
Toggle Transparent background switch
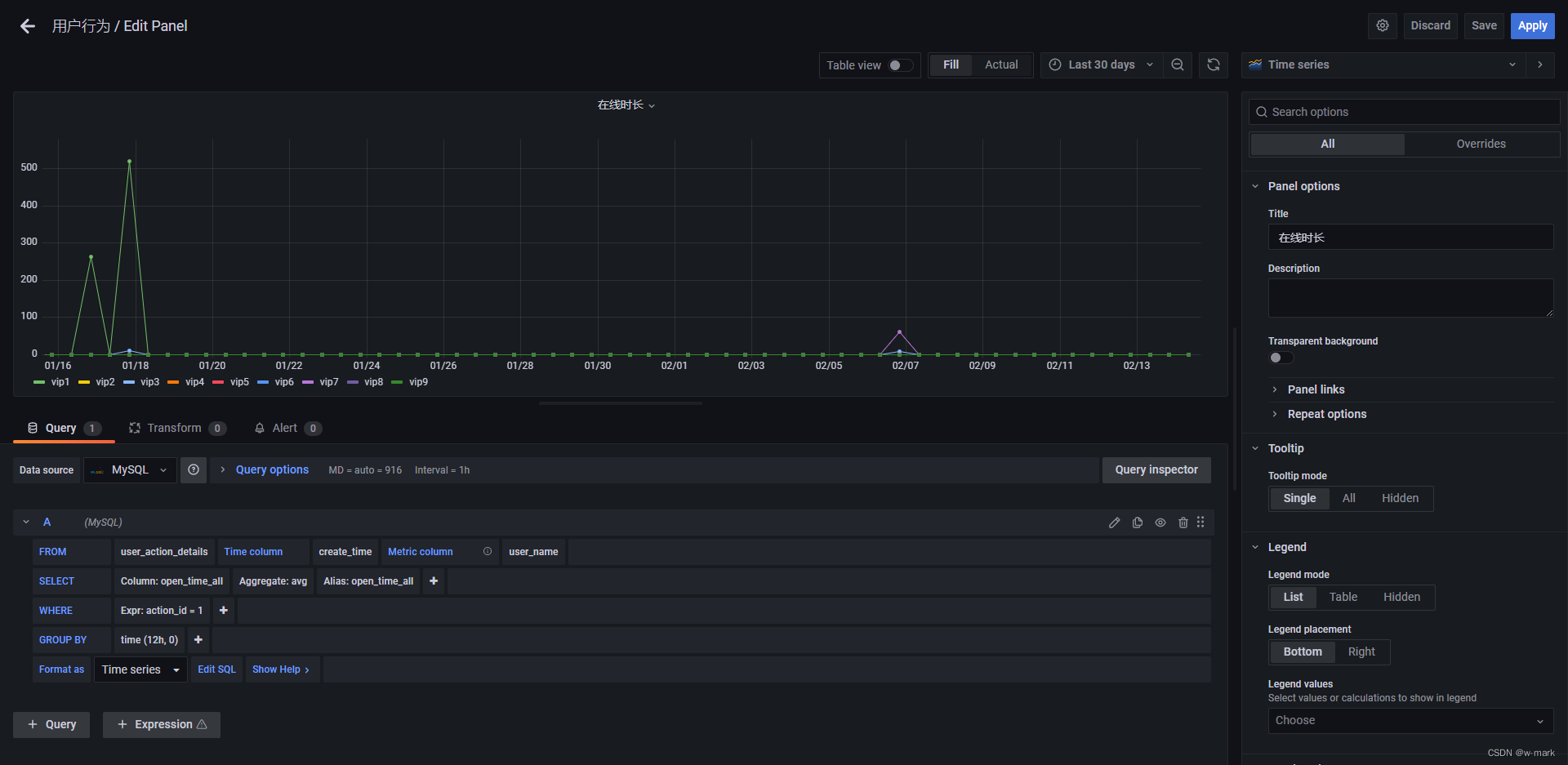[x=1281, y=358]
